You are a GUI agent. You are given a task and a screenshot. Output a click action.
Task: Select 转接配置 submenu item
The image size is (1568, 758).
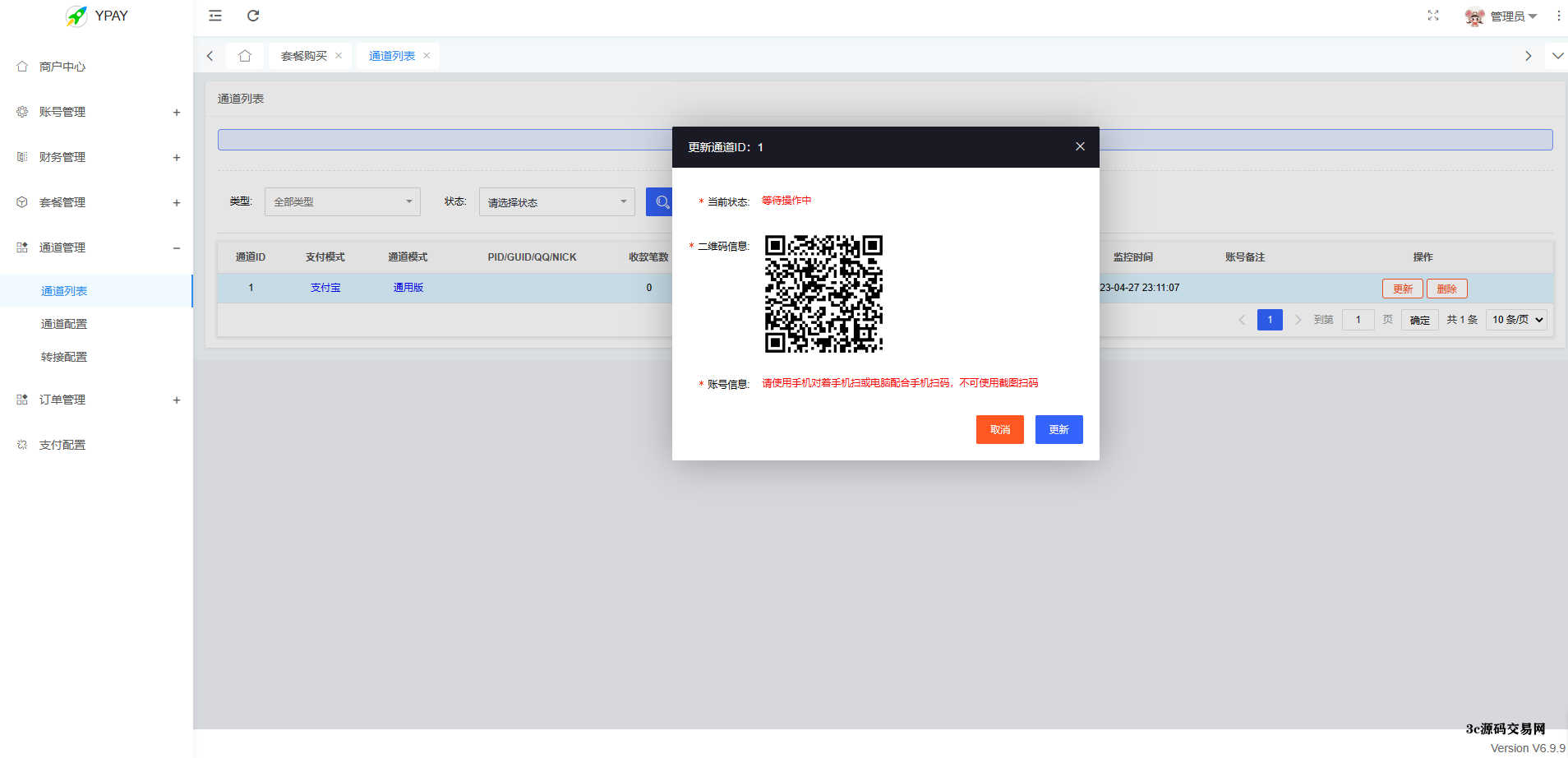pos(96,357)
